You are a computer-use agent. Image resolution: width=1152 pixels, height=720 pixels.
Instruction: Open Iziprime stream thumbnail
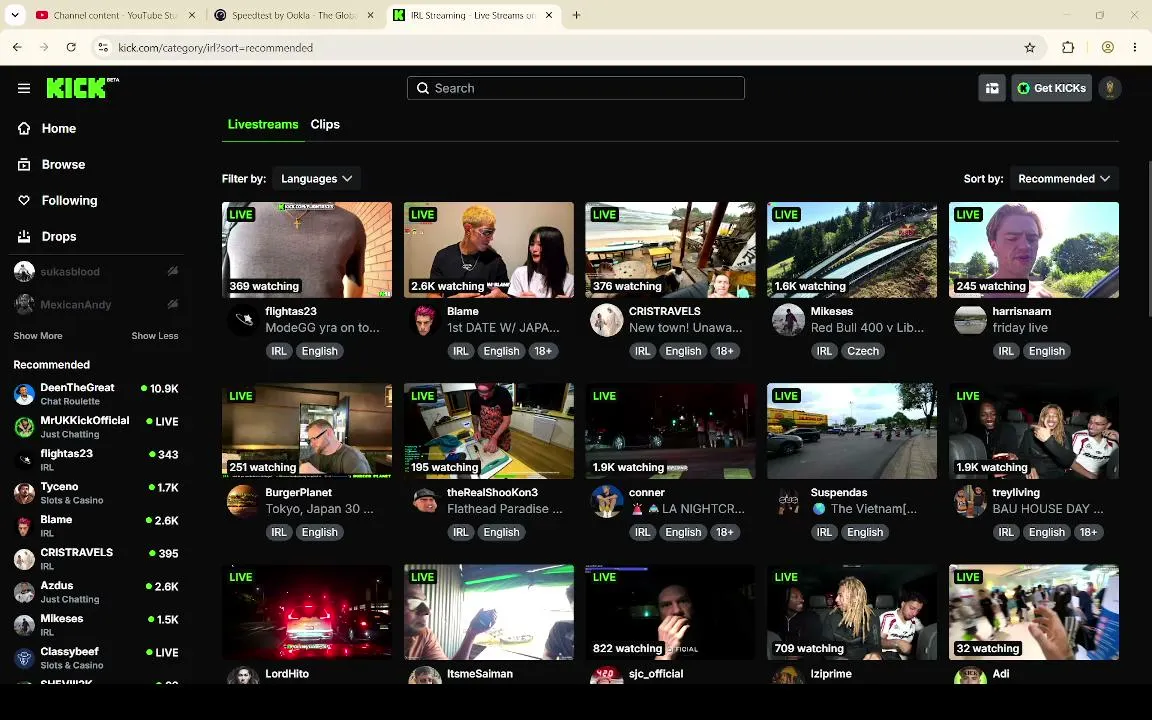click(852, 612)
